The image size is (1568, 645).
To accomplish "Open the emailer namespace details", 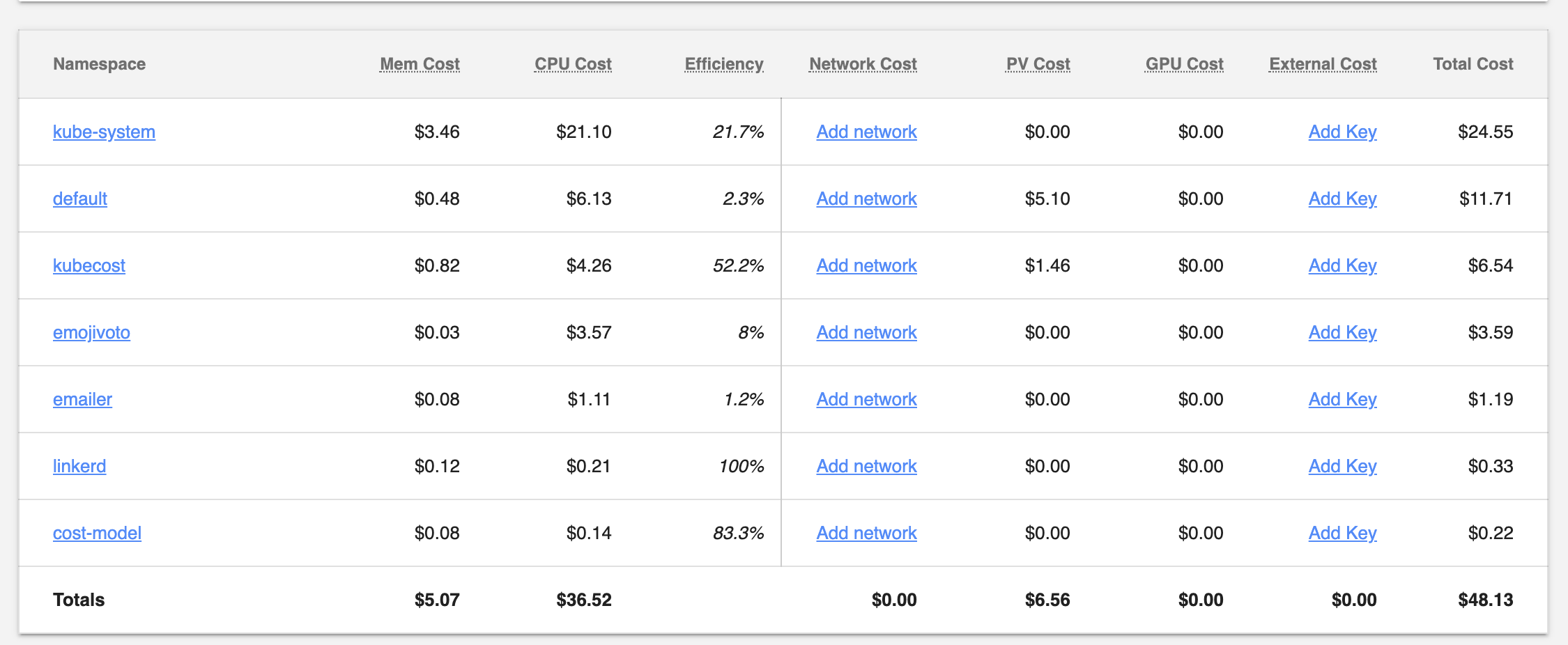I will tap(82, 399).
